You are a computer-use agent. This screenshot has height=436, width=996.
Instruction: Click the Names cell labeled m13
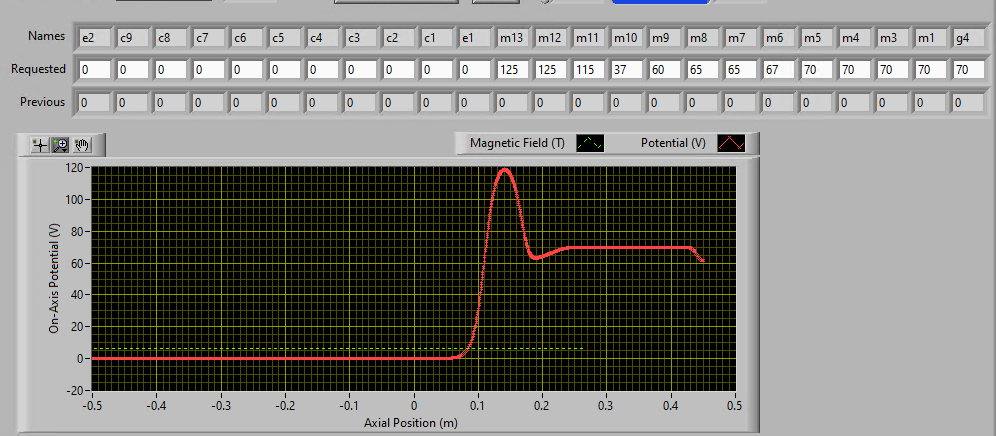click(x=513, y=38)
